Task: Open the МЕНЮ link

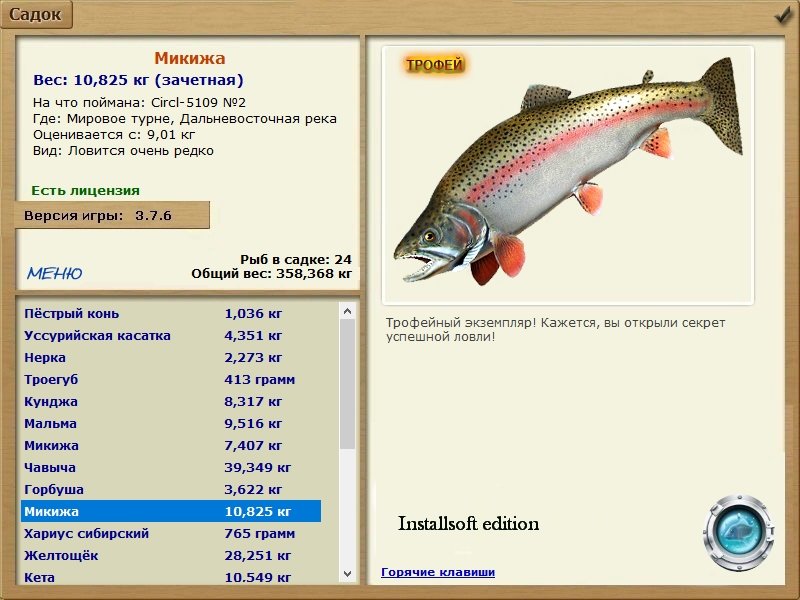Action: 55,273
